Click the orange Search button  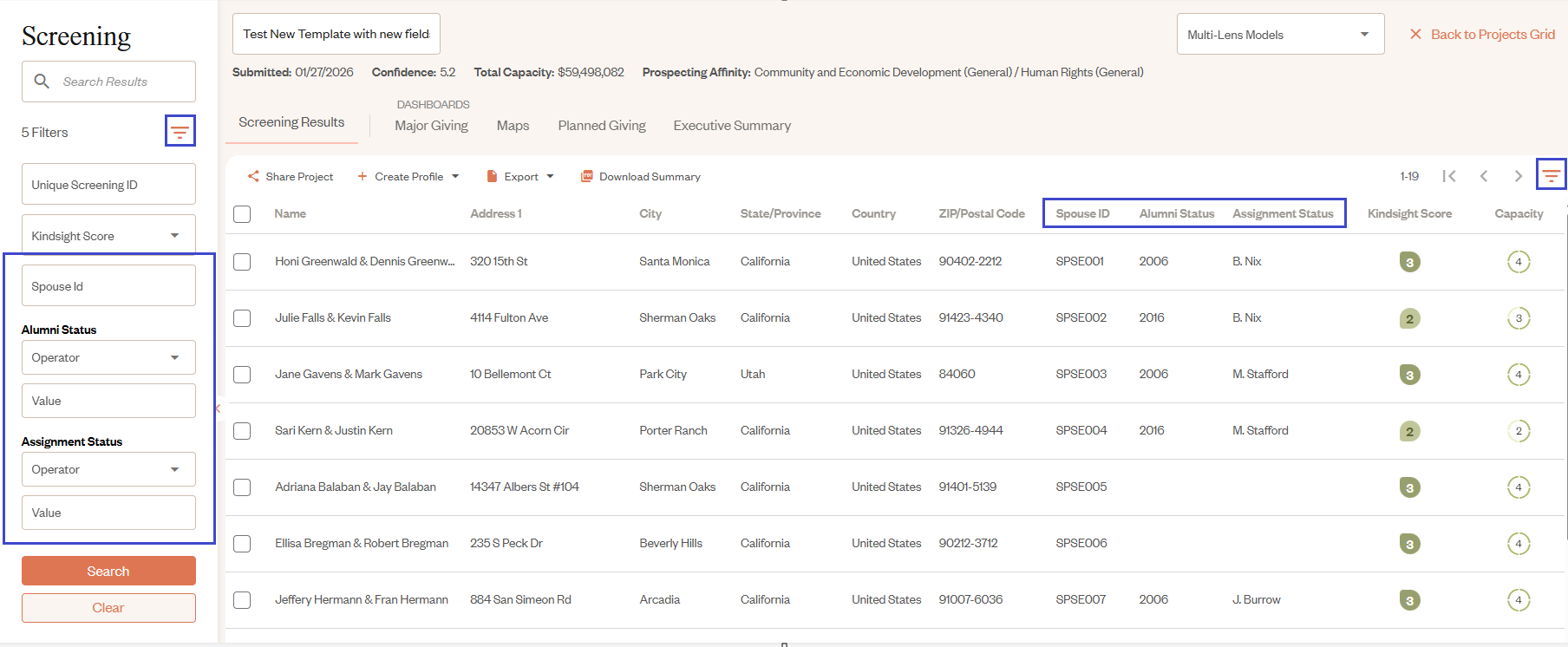[108, 571]
